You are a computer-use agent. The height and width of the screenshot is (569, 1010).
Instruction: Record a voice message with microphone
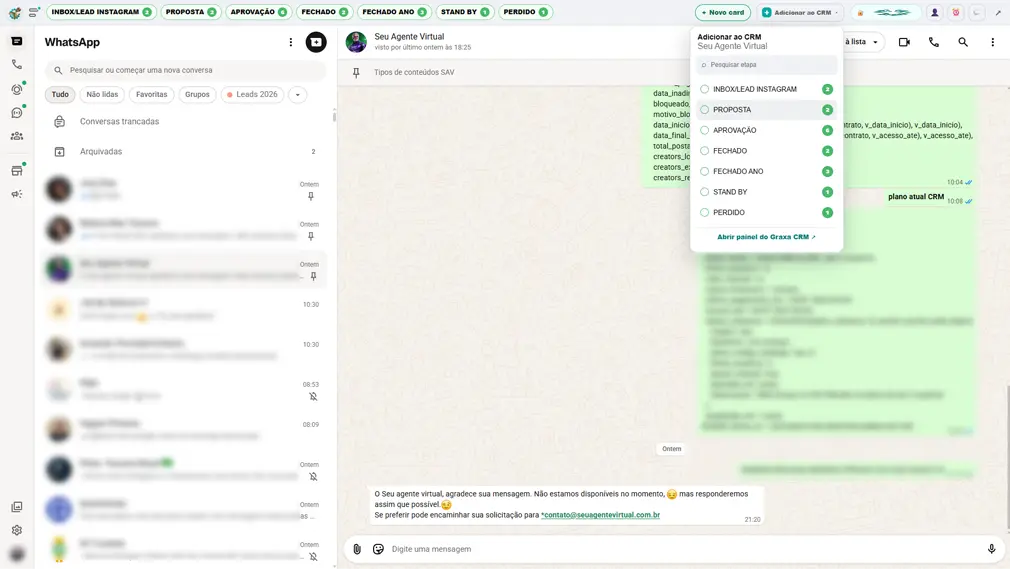pos(991,549)
